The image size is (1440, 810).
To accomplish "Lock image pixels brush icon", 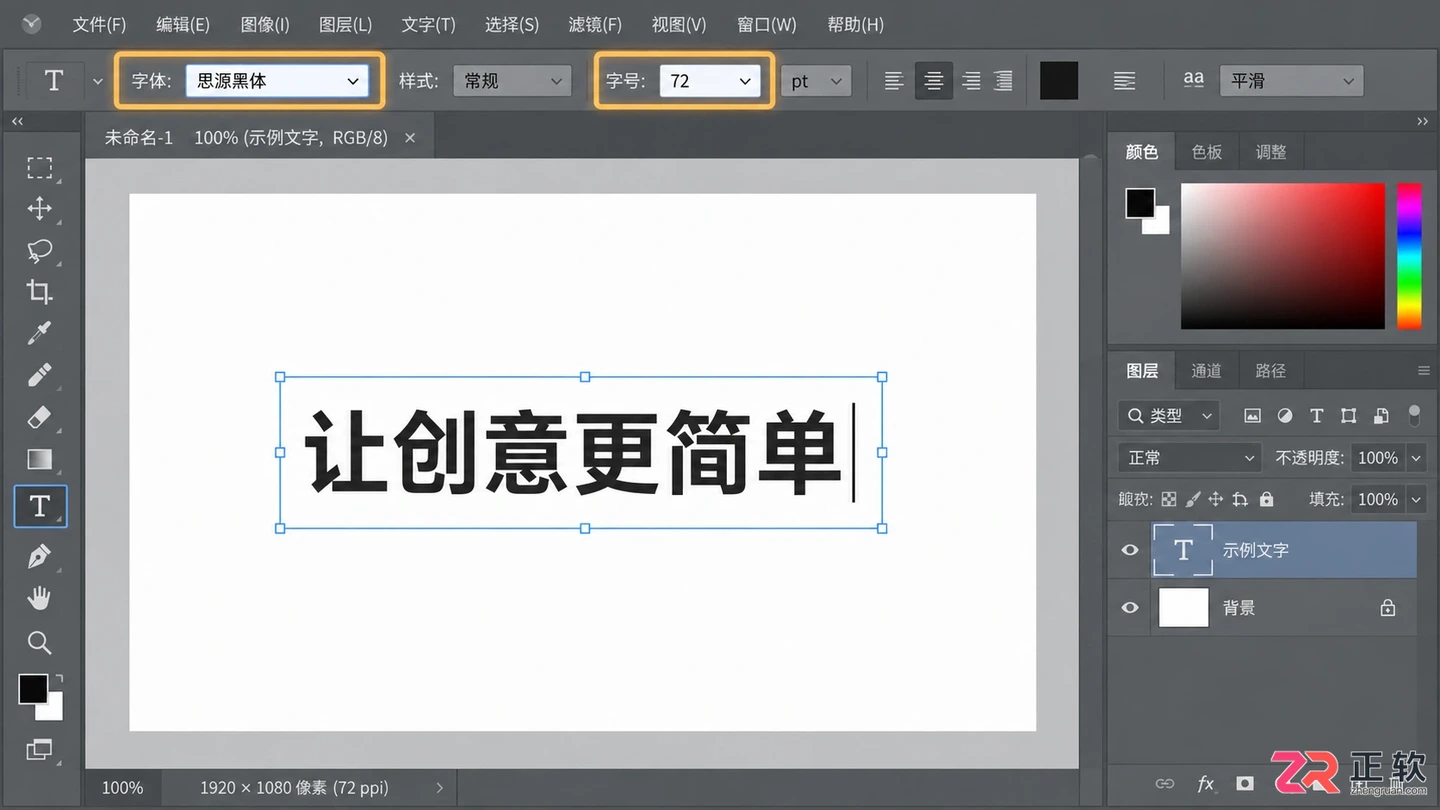I will pos(1192,499).
